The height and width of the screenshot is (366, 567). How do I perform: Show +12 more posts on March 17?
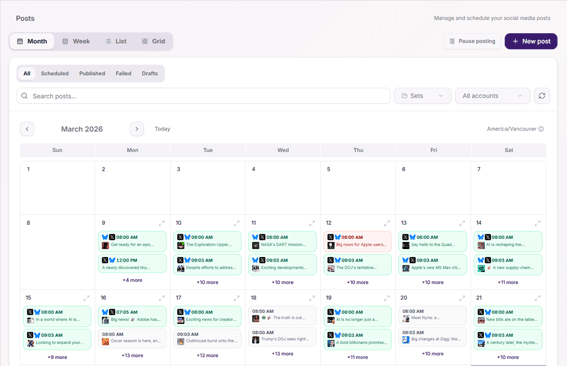[208, 356]
